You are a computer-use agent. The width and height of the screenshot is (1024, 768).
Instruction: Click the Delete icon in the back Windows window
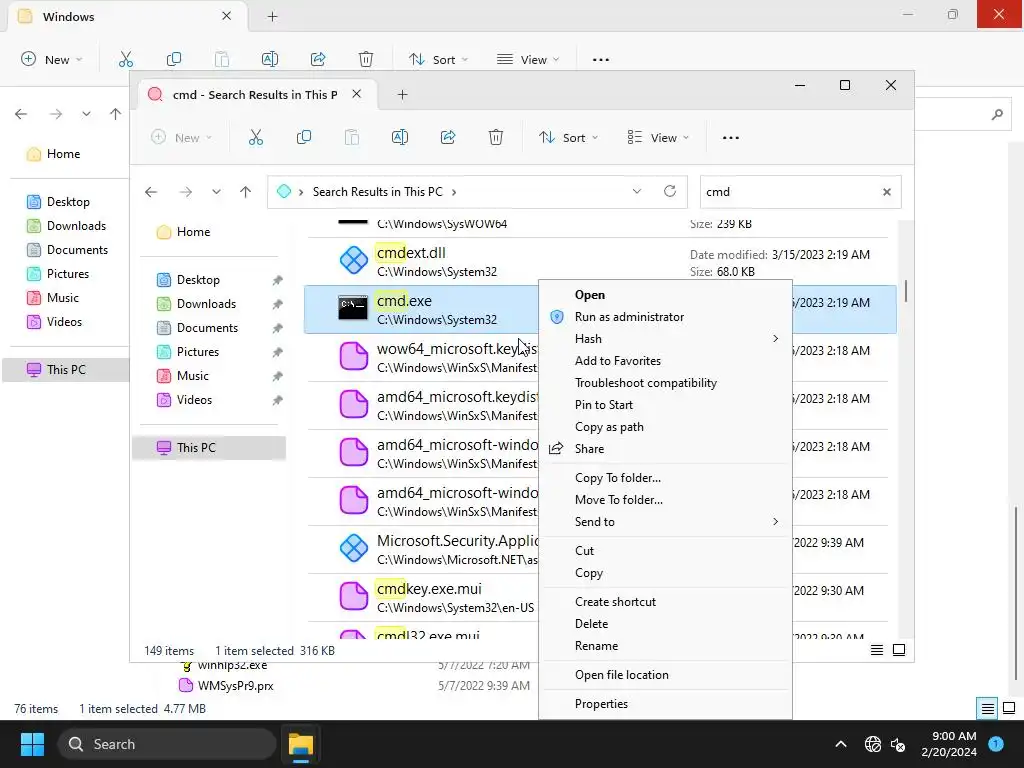[366, 59]
